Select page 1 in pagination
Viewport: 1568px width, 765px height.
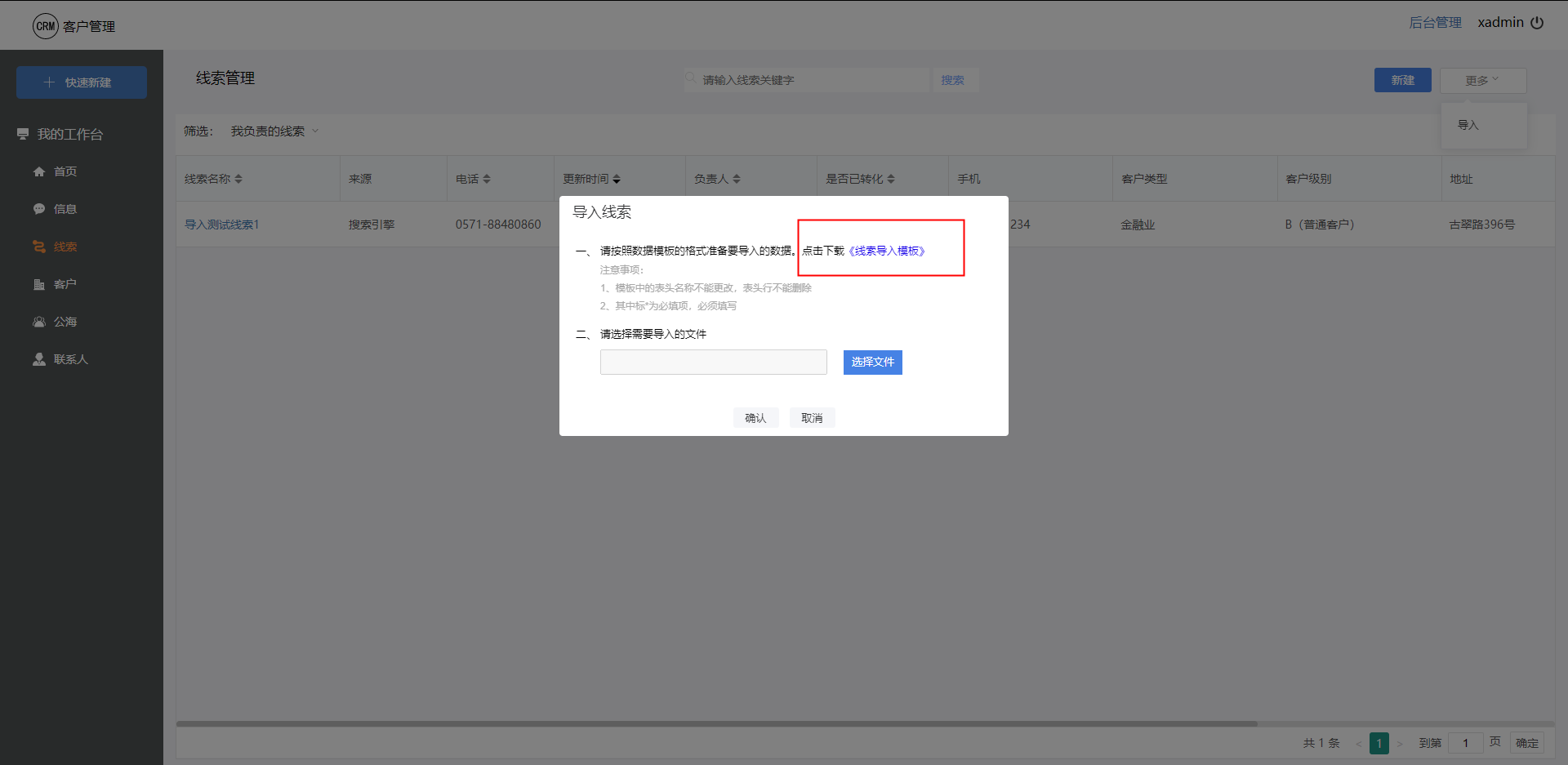(1379, 743)
